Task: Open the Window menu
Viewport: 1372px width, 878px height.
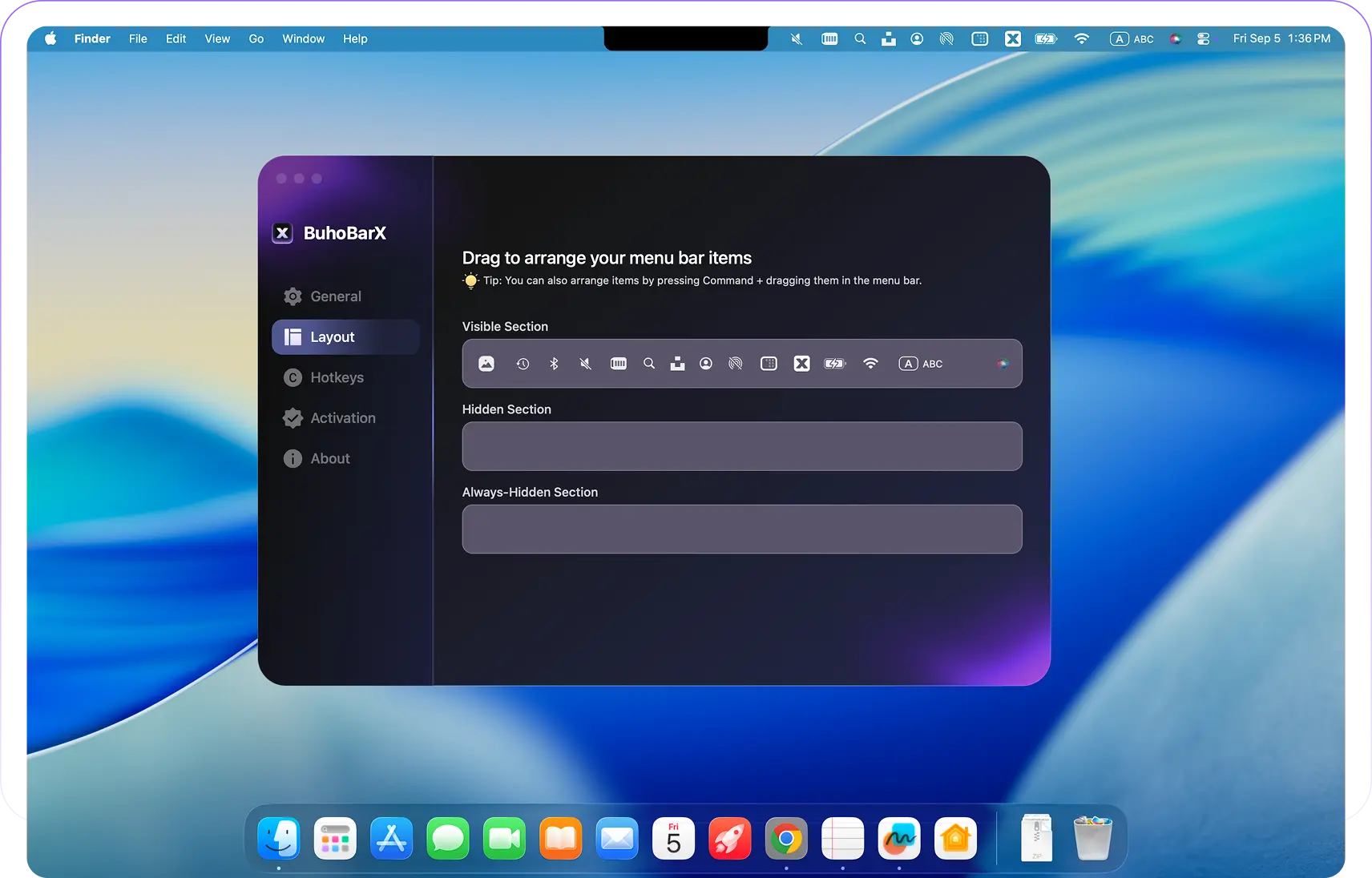Action: tap(303, 38)
